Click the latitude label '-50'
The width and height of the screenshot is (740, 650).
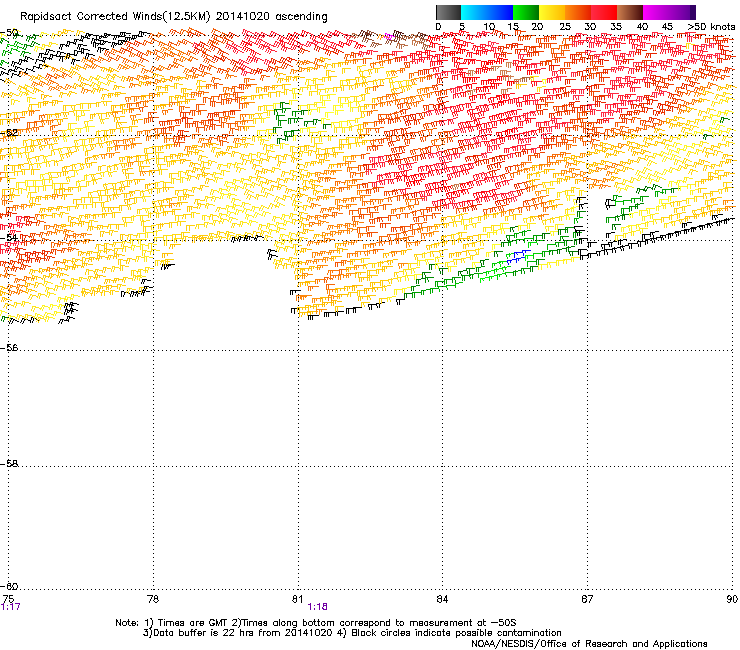click(x=9, y=33)
